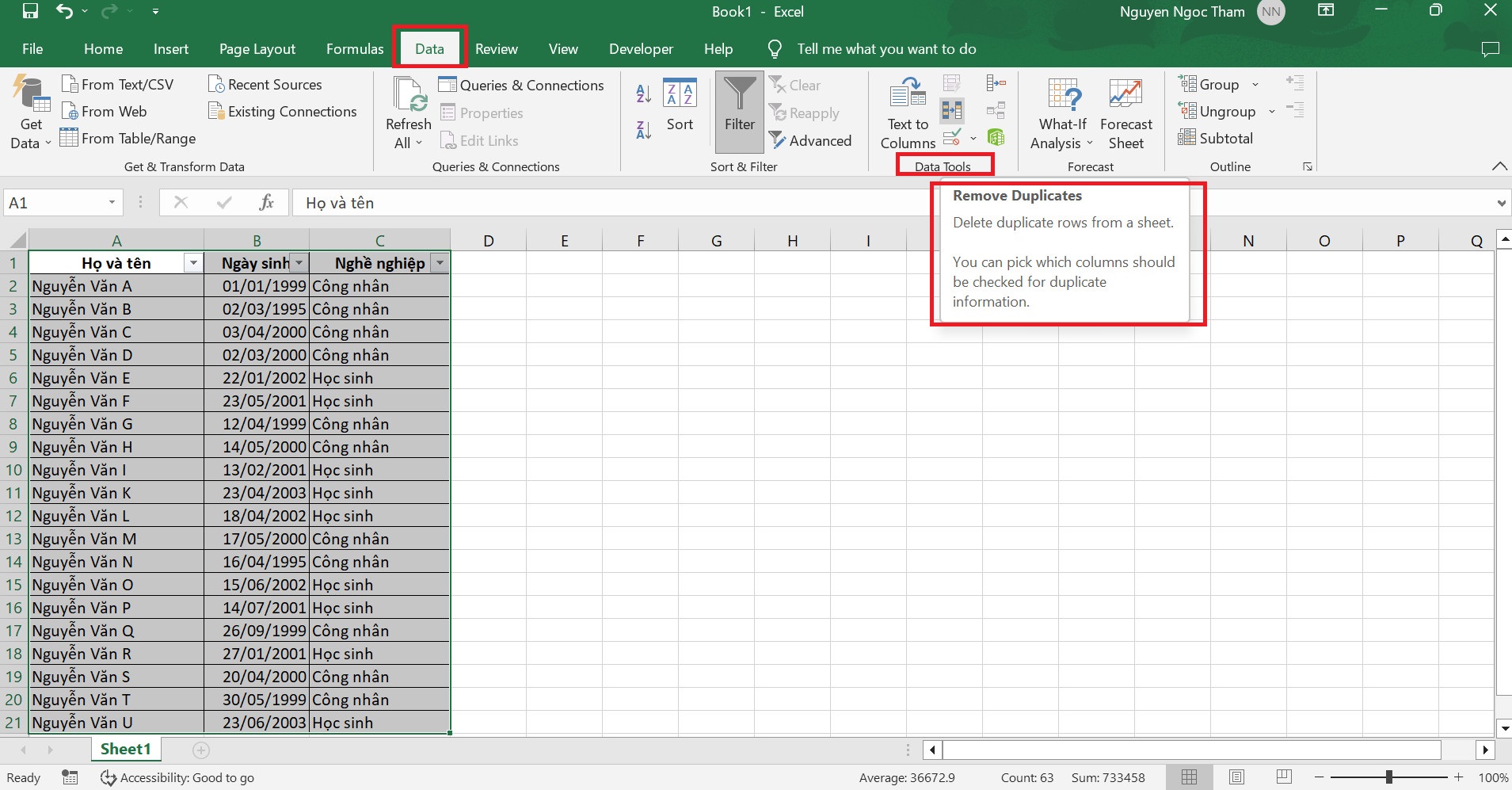Switch to the Formulas tab
1512x790 pixels.
pyautogui.click(x=355, y=48)
